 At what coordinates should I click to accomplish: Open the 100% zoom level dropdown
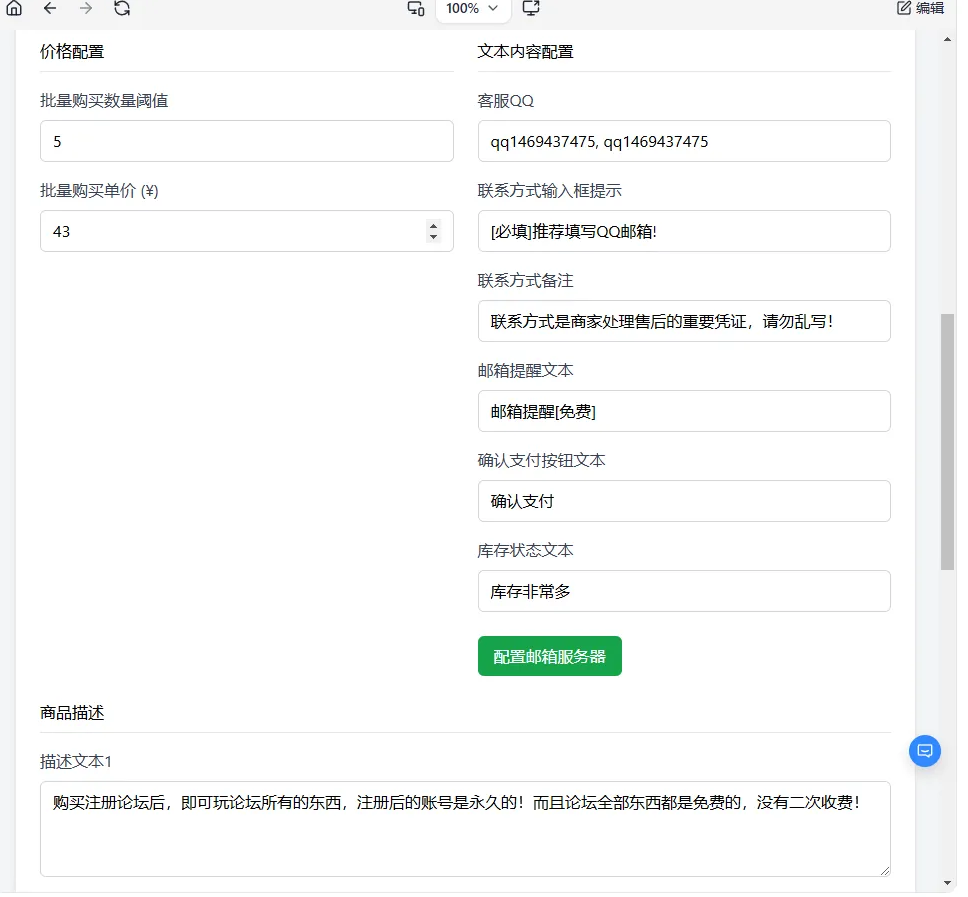click(x=471, y=11)
